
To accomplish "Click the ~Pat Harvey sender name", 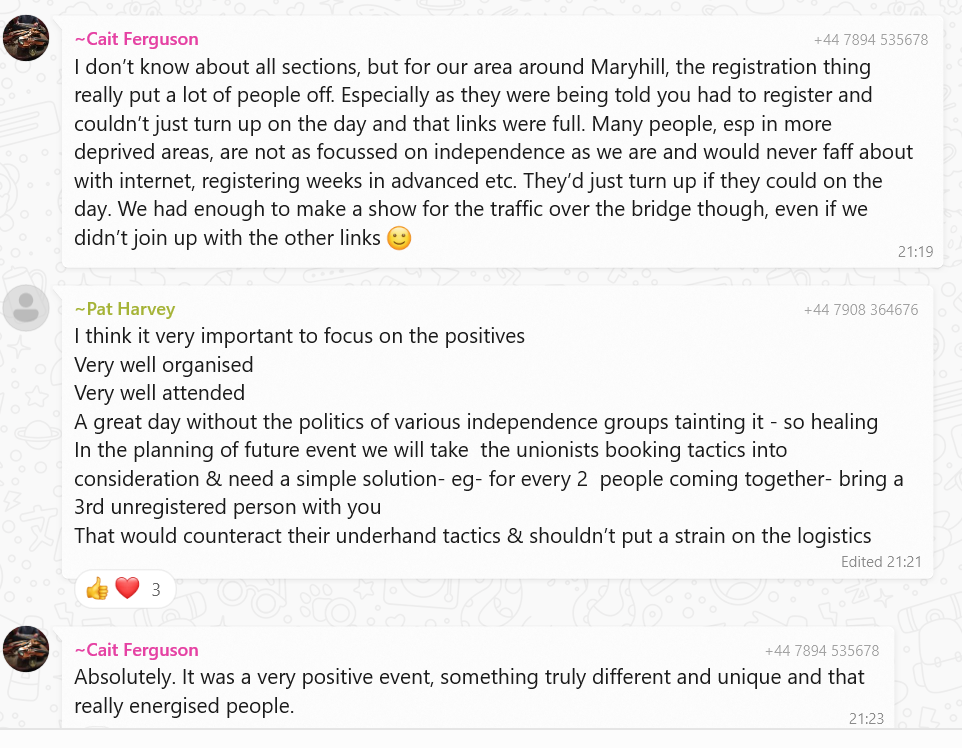I will [124, 309].
